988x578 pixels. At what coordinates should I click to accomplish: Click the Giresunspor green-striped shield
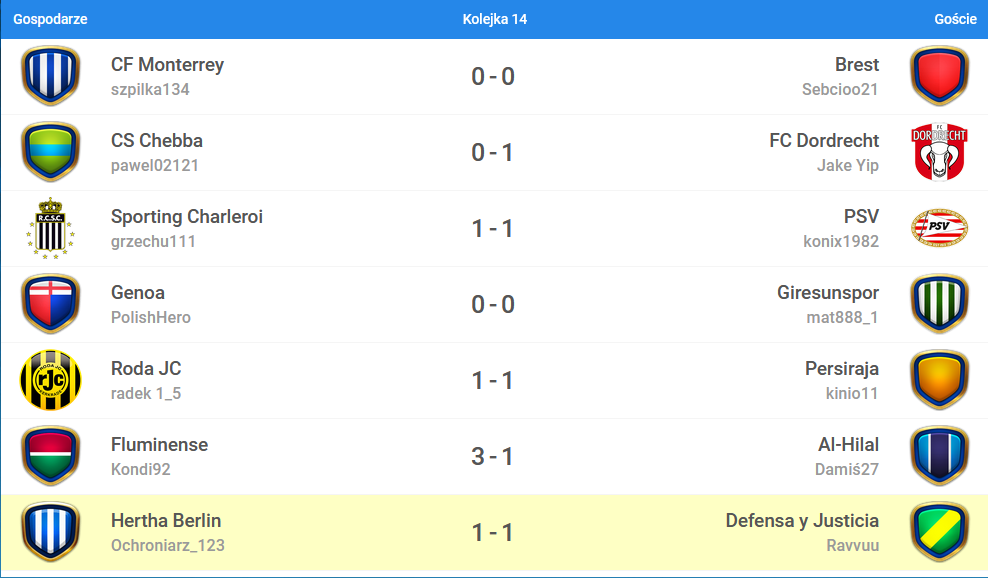939,304
